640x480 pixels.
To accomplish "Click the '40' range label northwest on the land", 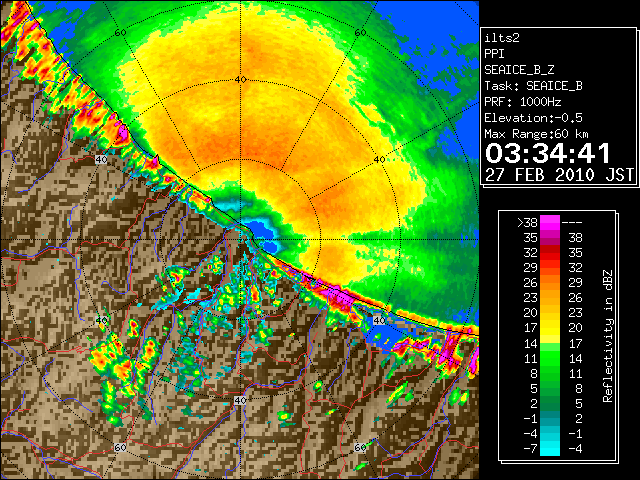I will (x=101, y=159).
